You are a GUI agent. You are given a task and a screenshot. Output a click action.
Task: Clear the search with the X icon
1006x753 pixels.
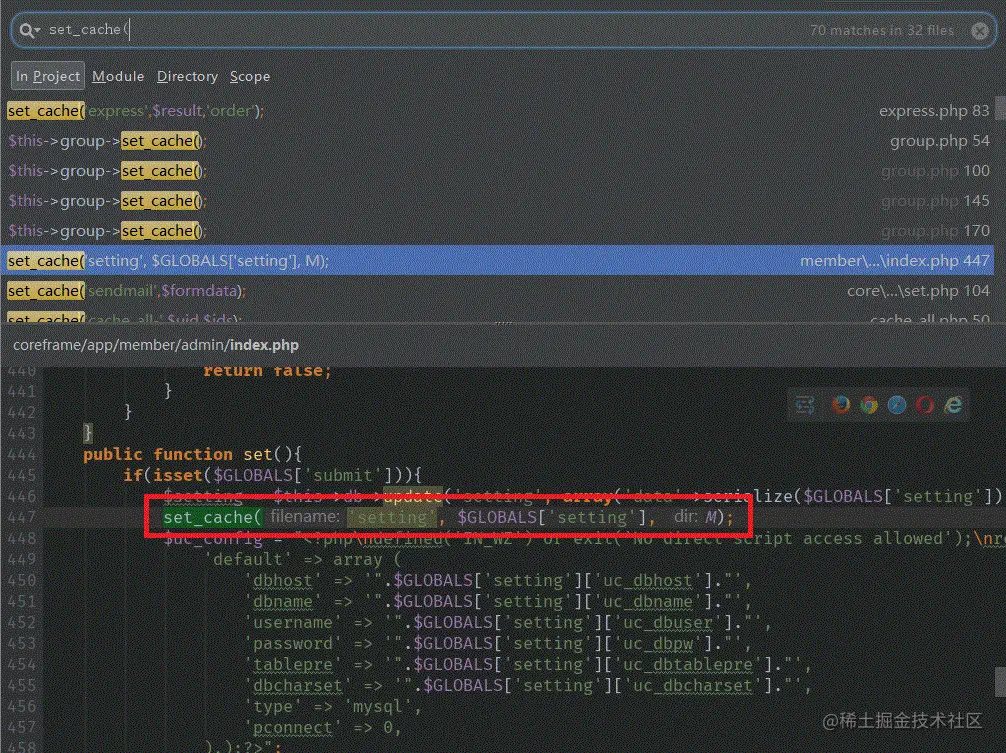pyautogui.click(x=980, y=30)
